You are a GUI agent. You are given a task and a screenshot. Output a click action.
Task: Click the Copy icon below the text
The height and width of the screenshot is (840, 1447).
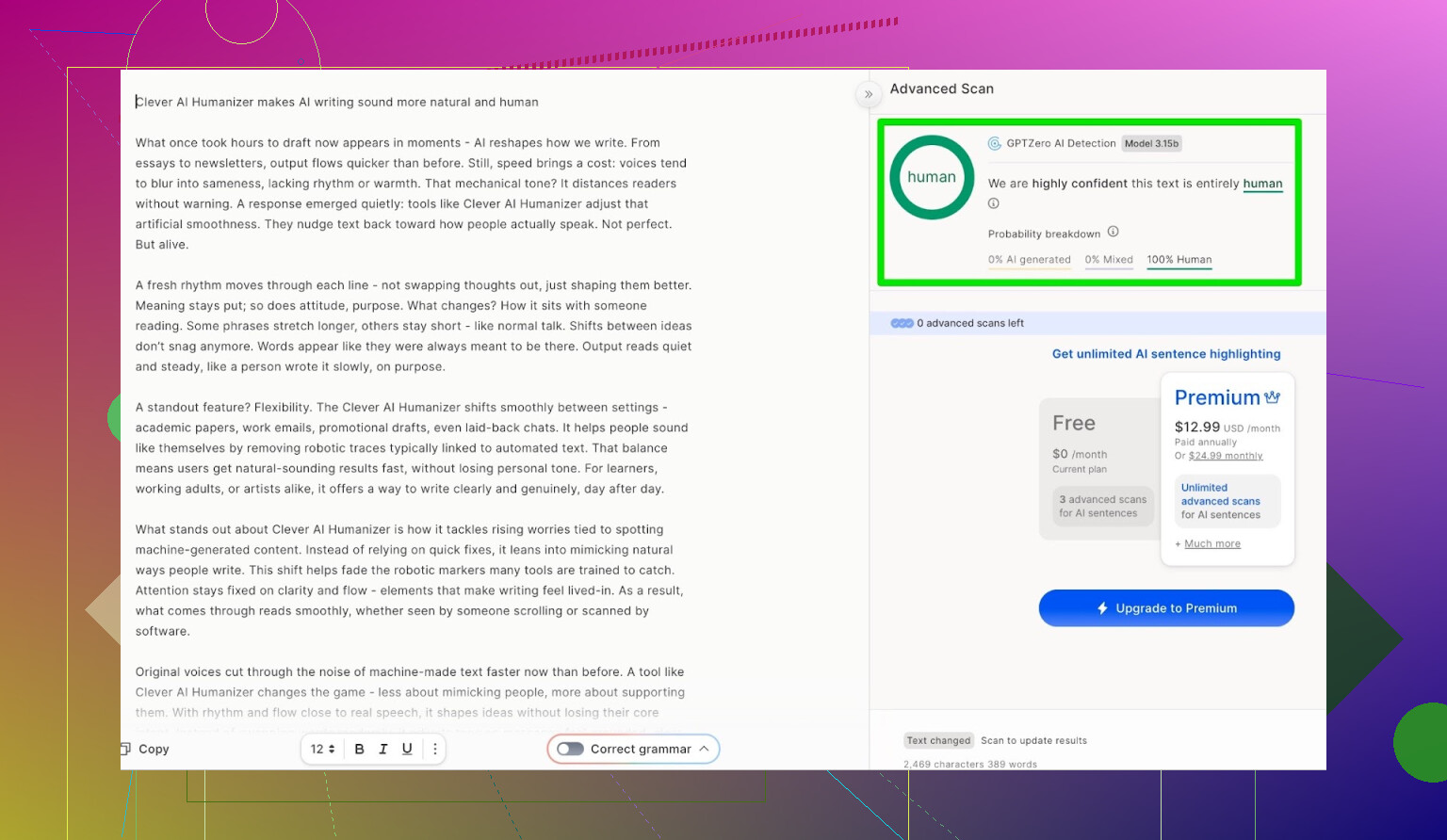[126, 750]
